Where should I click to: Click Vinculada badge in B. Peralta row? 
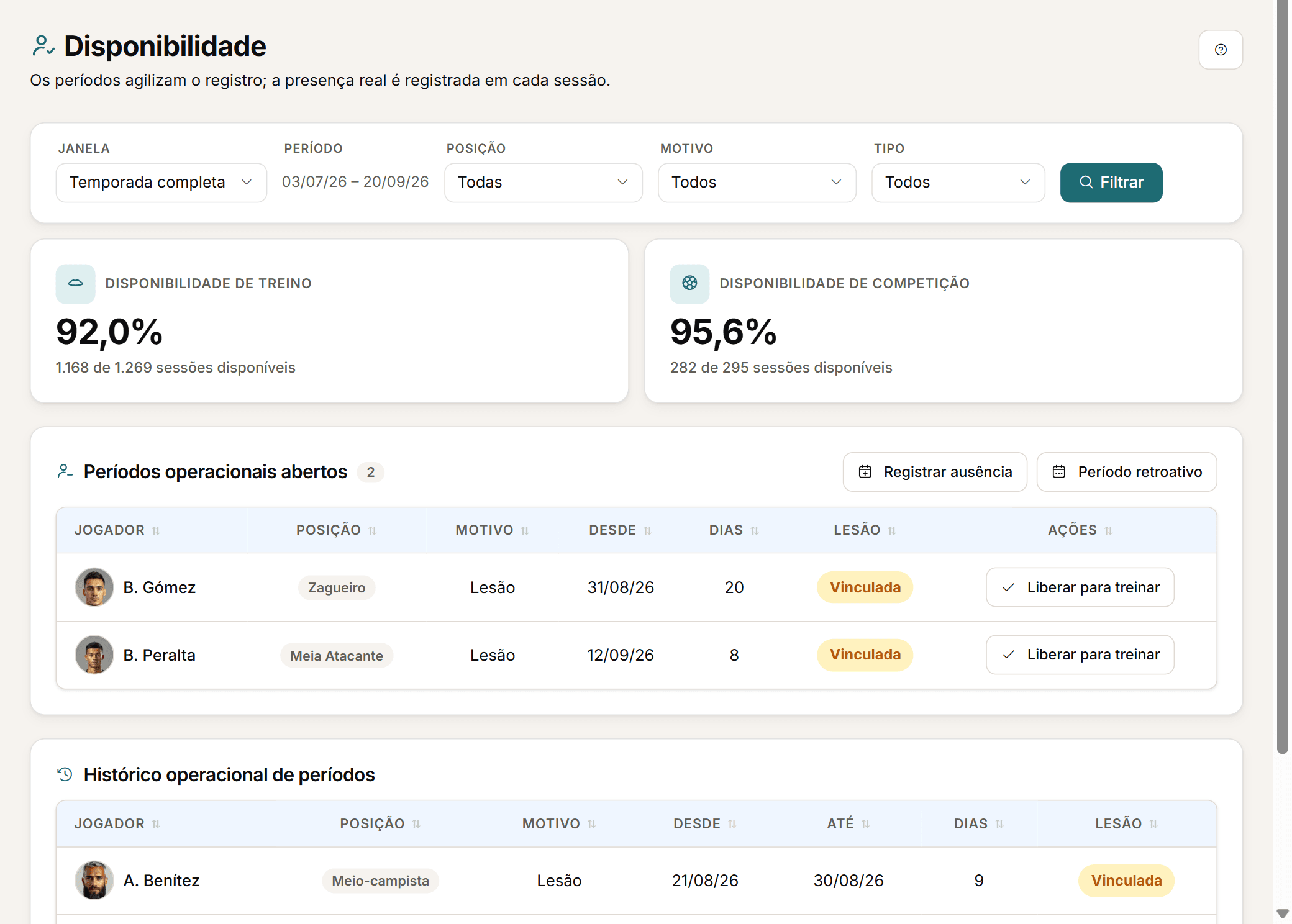coord(865,654)
